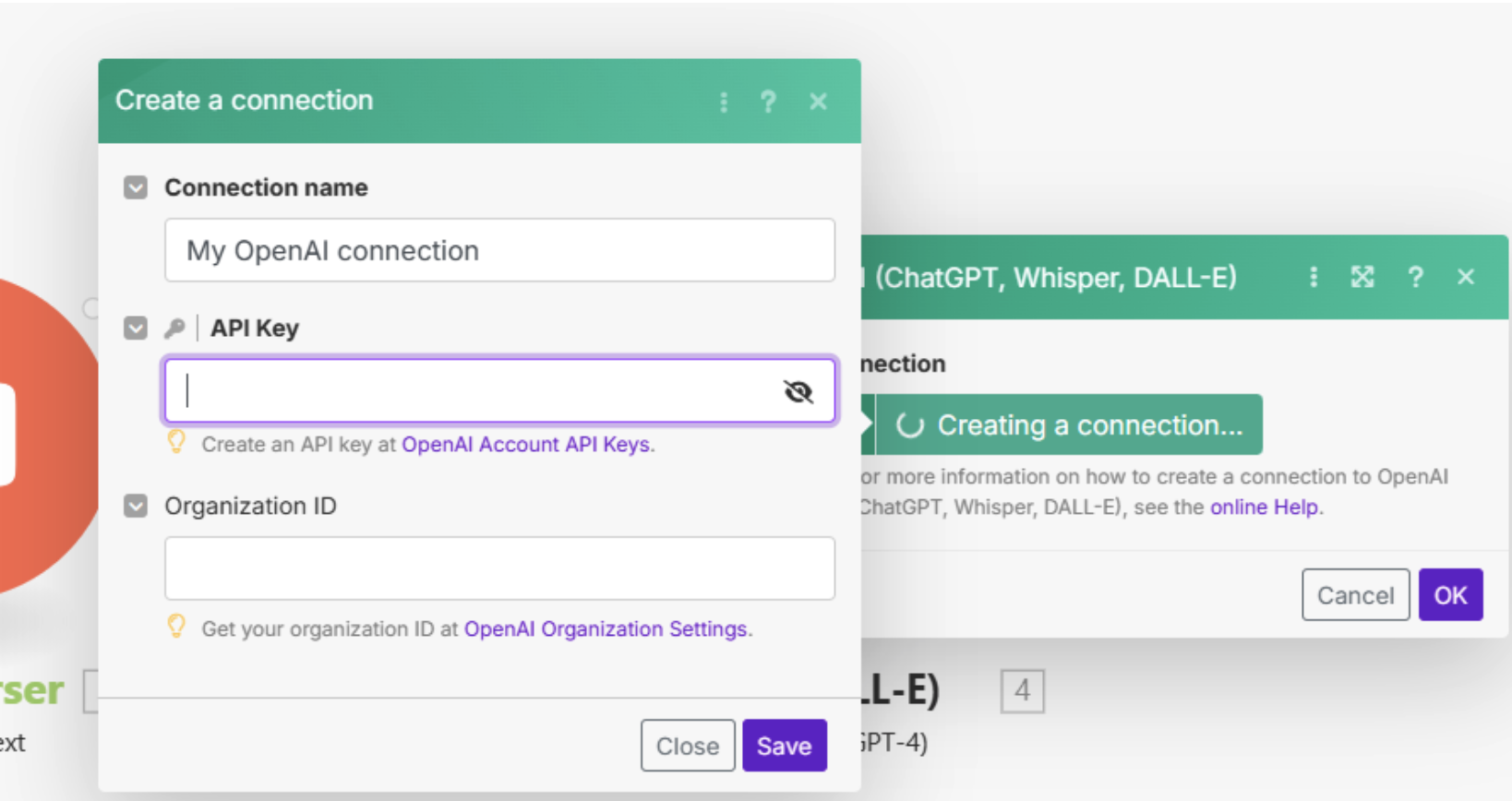Click OK in the OpenAI module panel
Viewport: 1512px width, 801px height.
tap(1450, 595)
